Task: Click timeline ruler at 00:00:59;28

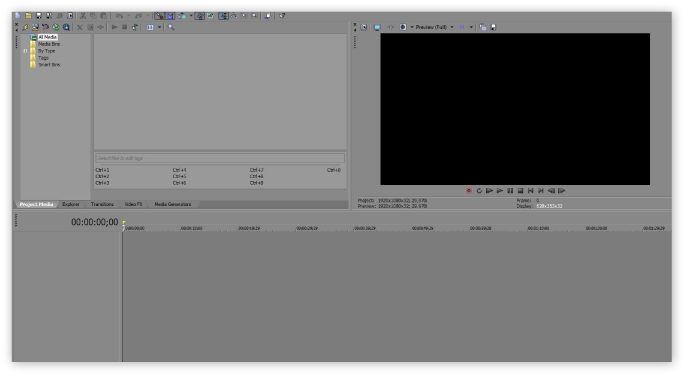Action: click(x=480, y=228)
